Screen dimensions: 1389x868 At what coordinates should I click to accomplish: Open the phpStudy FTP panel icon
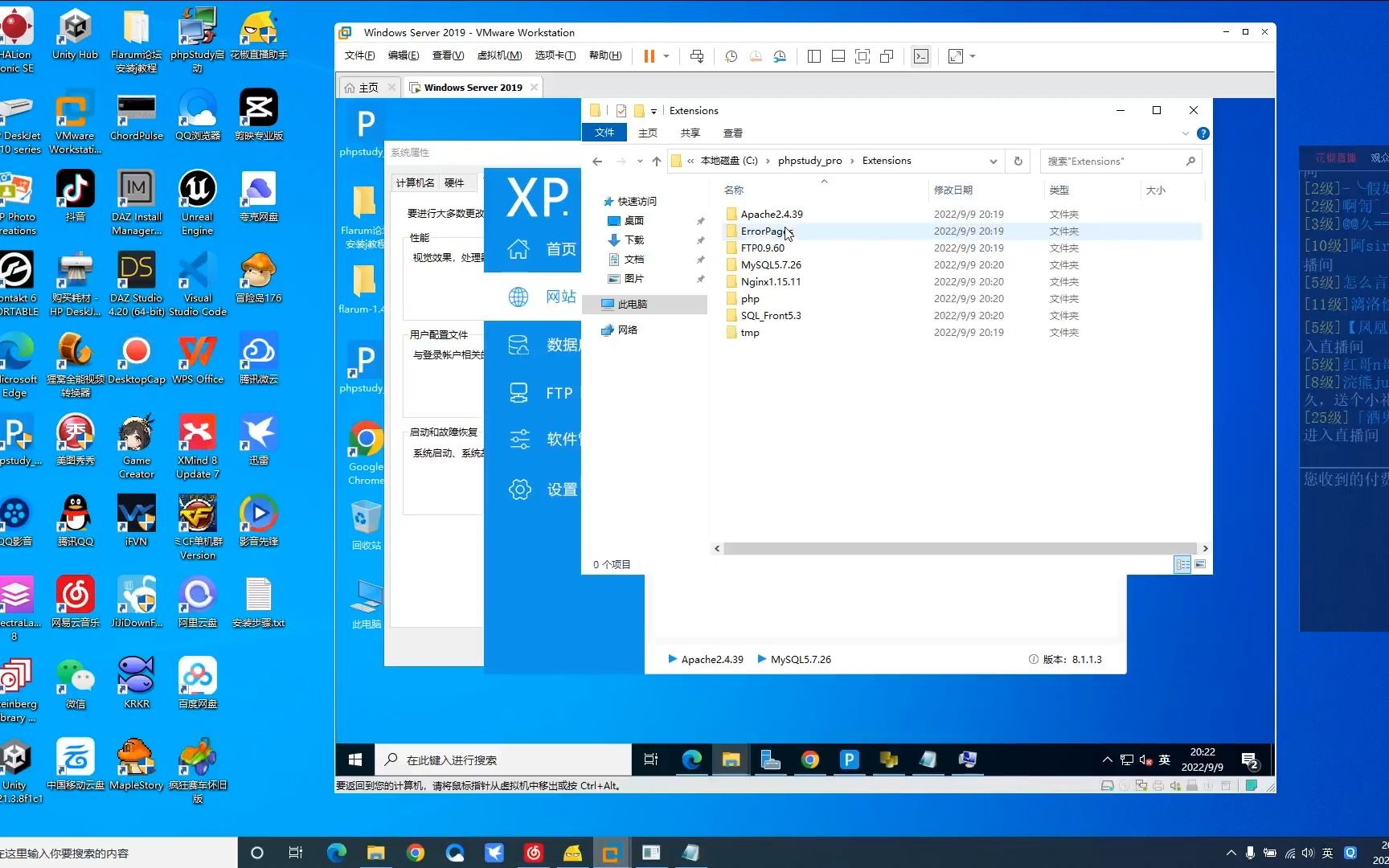(x=539, y=392)
